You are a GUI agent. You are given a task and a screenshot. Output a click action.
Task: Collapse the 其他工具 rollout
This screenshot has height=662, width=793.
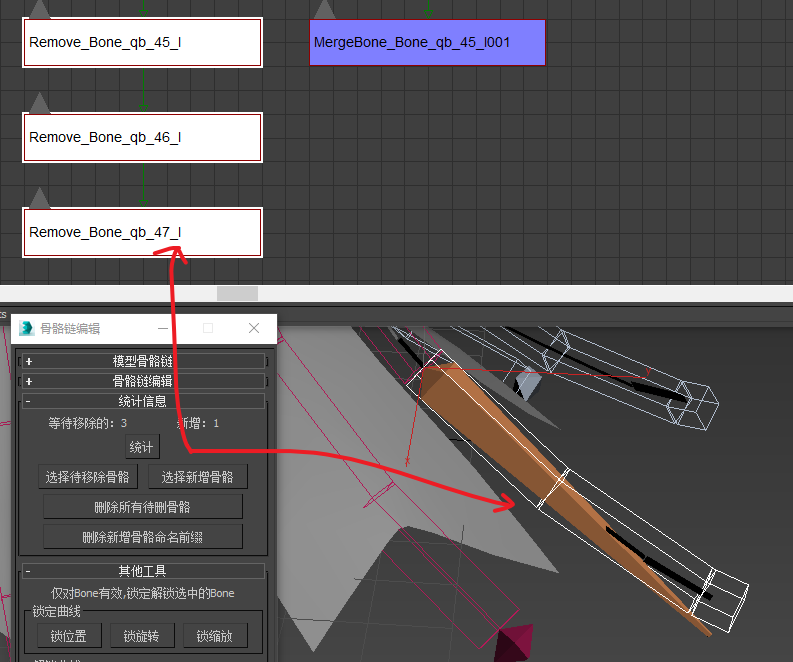143,571
